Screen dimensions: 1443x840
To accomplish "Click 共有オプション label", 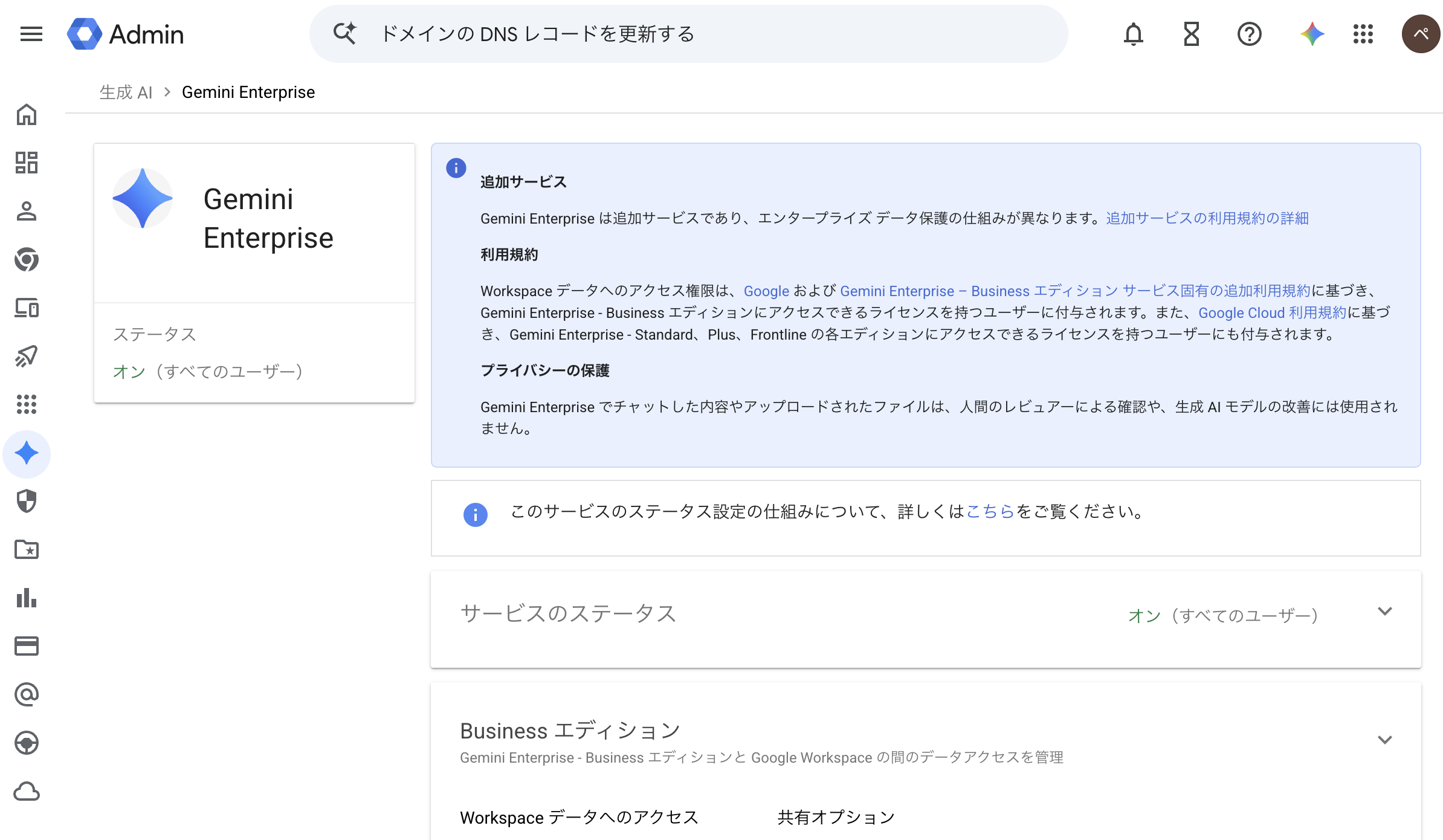I will pos(836,818).
